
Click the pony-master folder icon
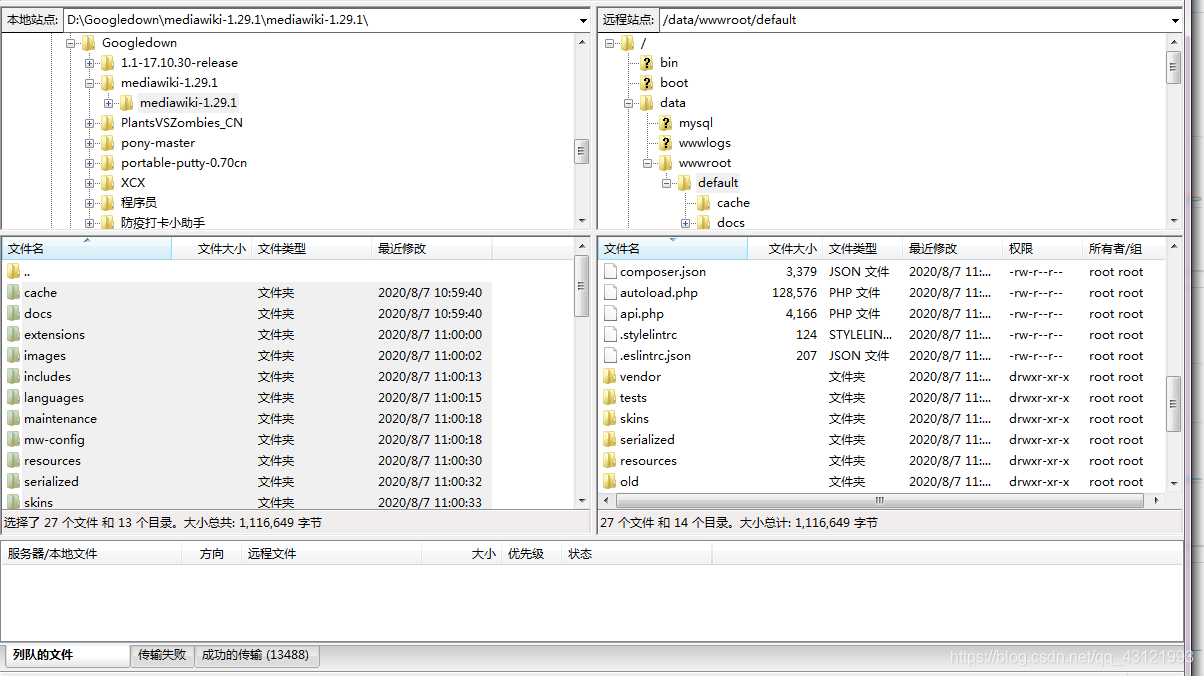tap(107, 143)
